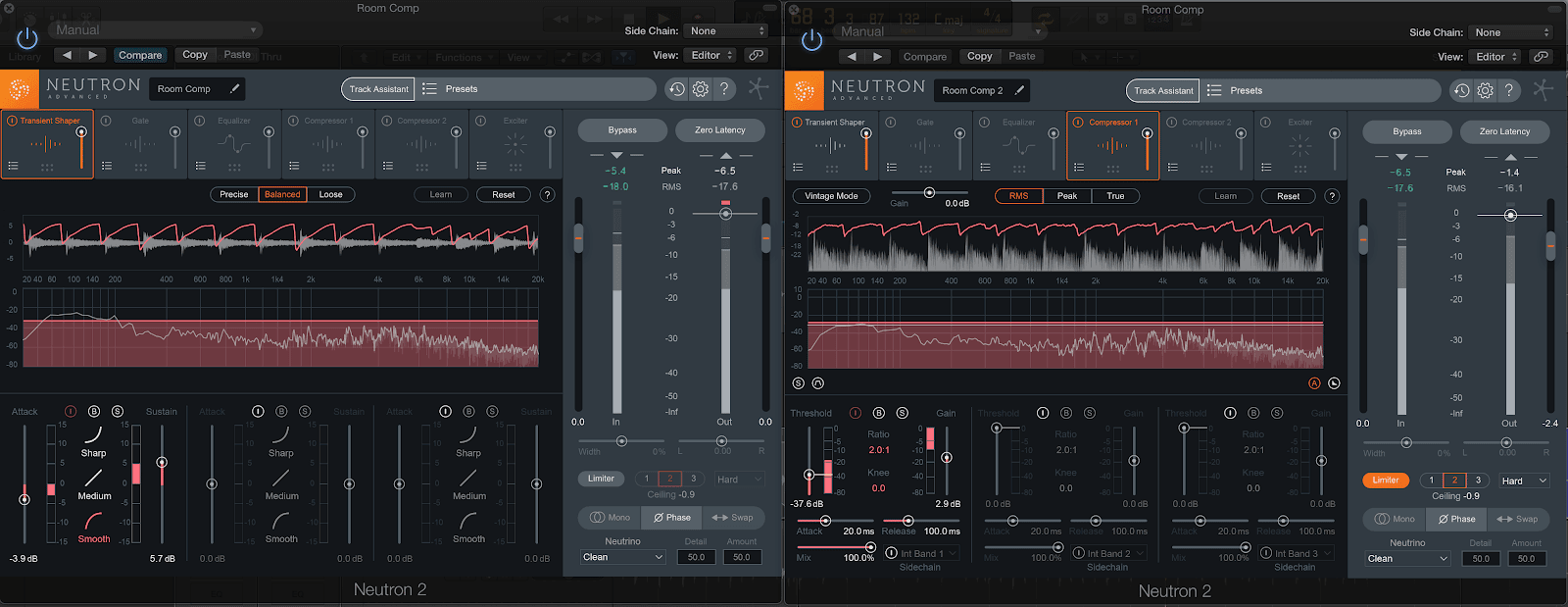Open Neutrino Clean dropdown in left Neutron
This screenshot has height=607, width=1568.
click(622, 557)
